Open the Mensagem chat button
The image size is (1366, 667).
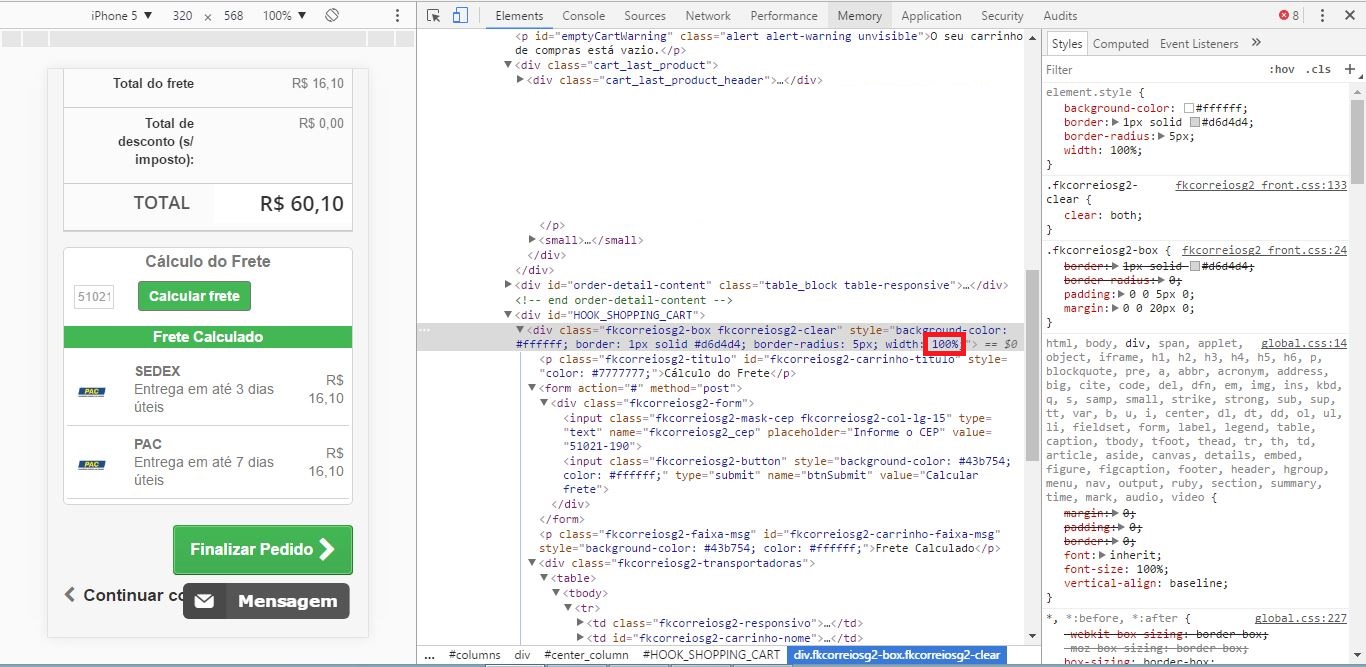tap(266, 601)
